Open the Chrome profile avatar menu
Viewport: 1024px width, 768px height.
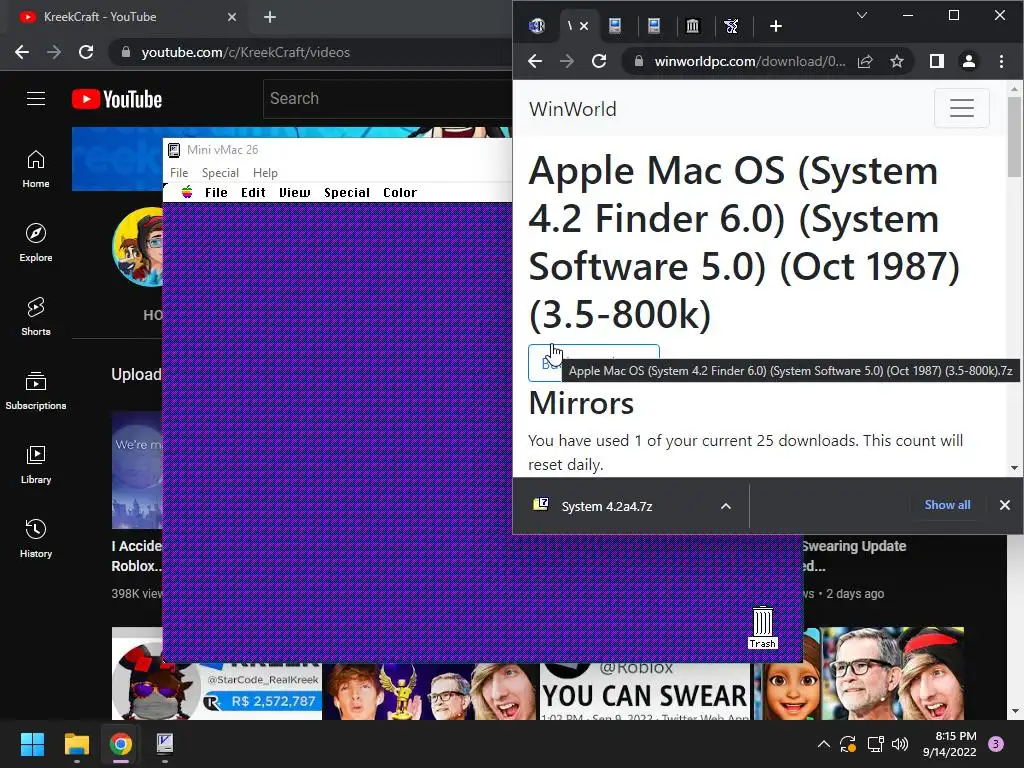click(968, 61)
